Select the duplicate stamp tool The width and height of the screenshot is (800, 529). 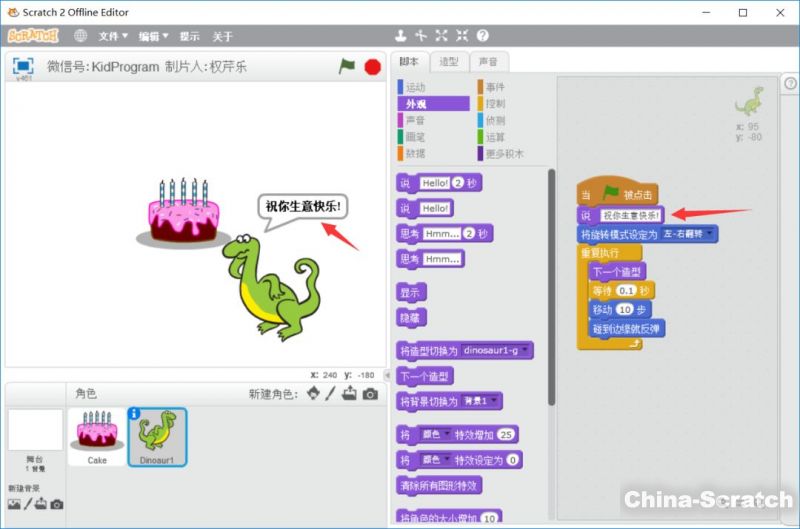pos(401,36)
